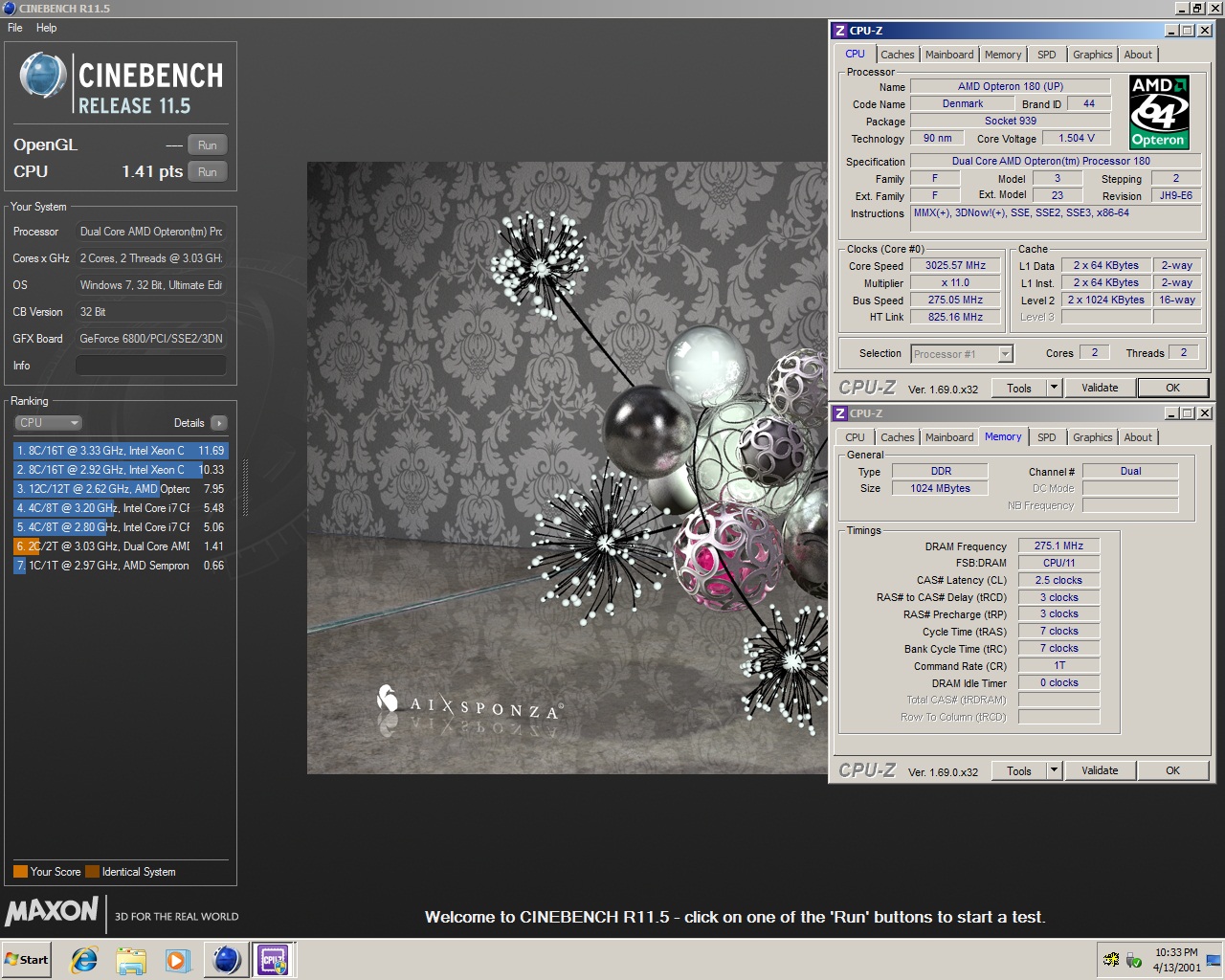Click the AMD Opteron 64 logo

(x=1159, y=112)
